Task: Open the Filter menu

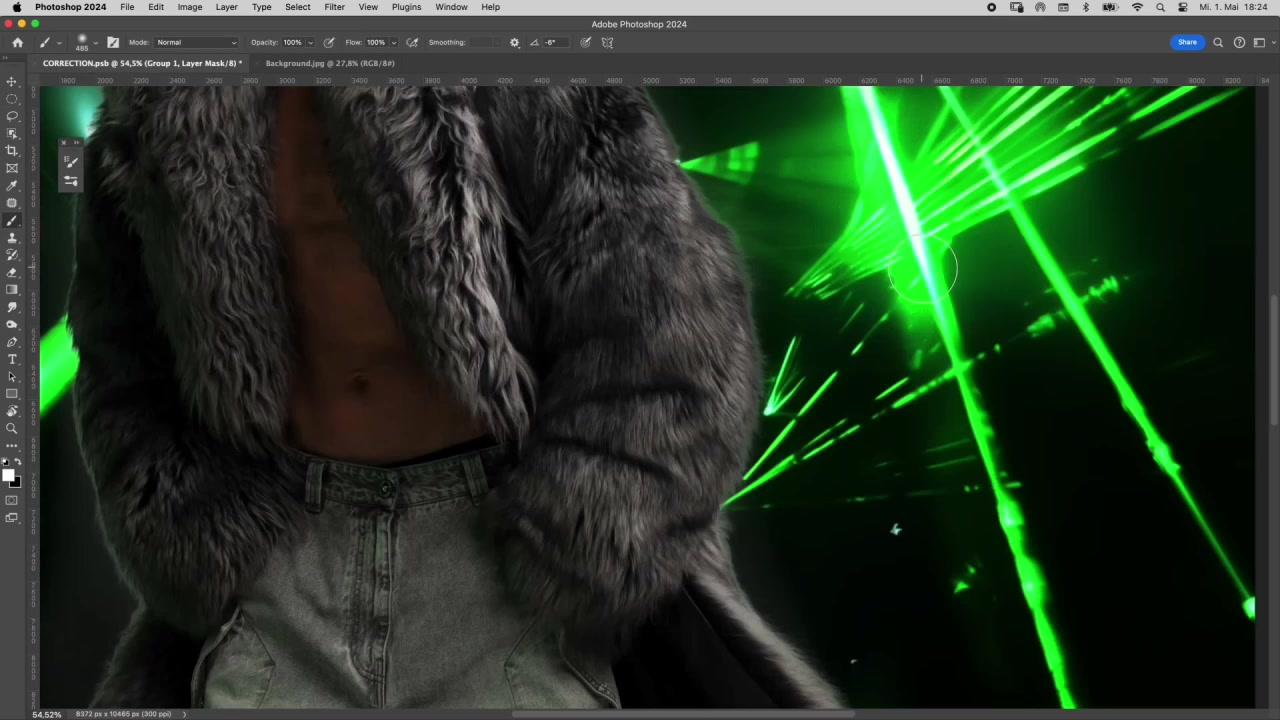Action: (x=334, y=7)
